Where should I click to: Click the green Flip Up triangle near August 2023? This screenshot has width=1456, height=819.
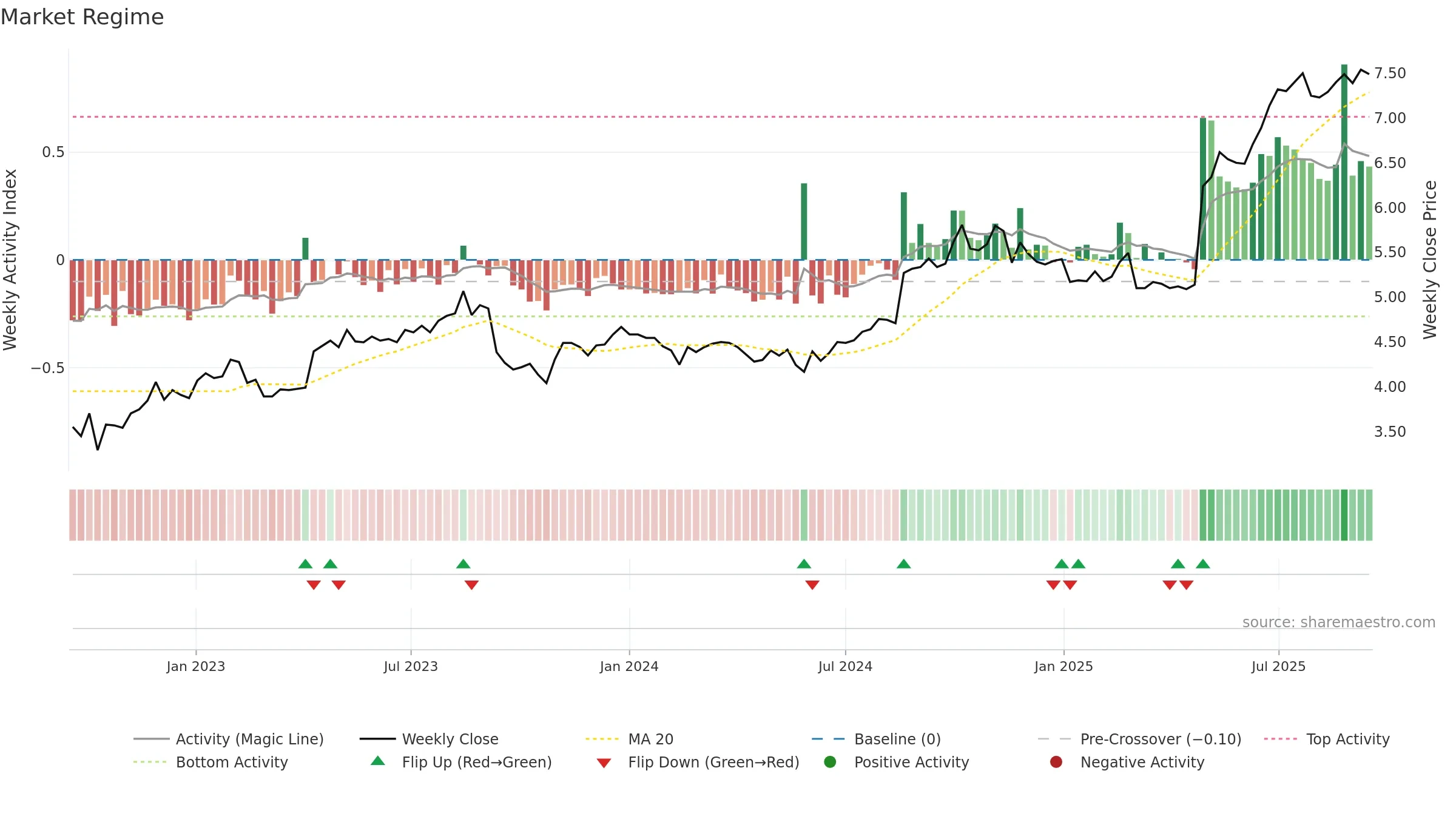(463, 564)
